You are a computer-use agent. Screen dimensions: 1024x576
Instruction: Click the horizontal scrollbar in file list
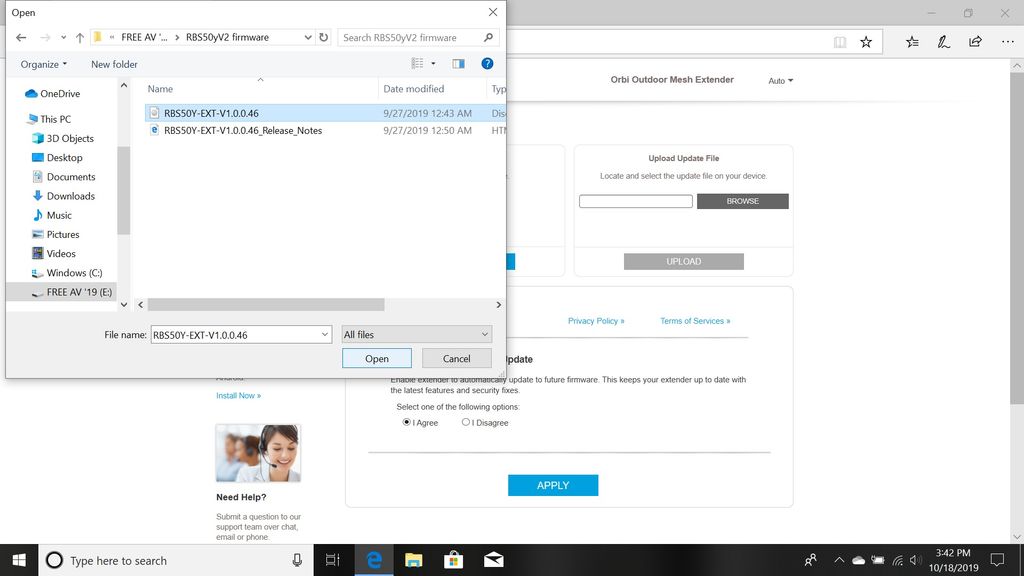pyautogui.click(x=266, y=305)
